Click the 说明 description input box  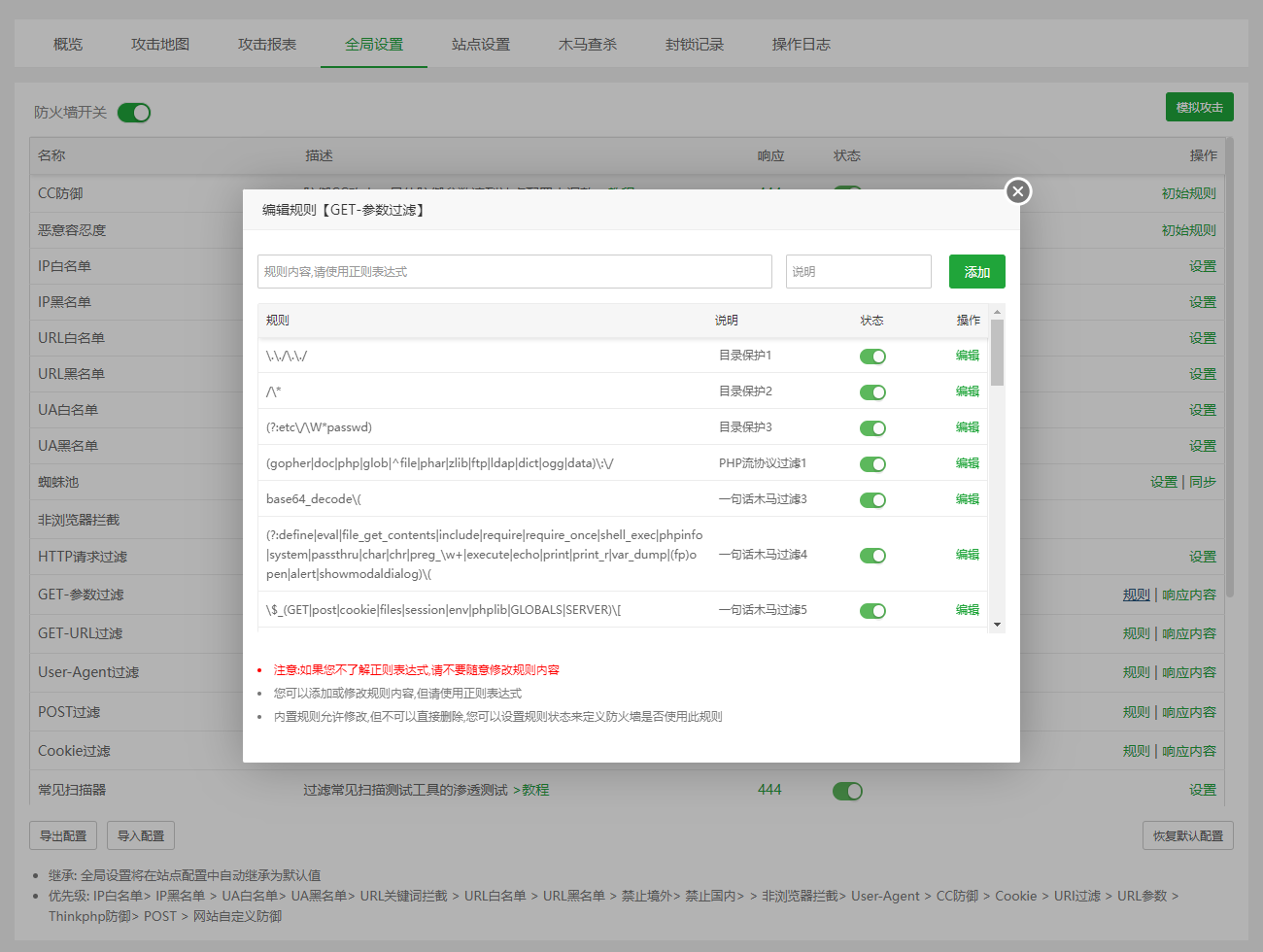(858, 272)
